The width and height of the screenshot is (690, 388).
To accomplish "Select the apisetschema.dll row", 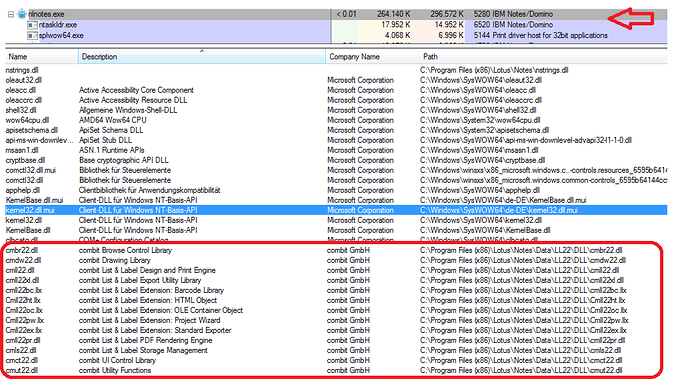I will 336,130.
